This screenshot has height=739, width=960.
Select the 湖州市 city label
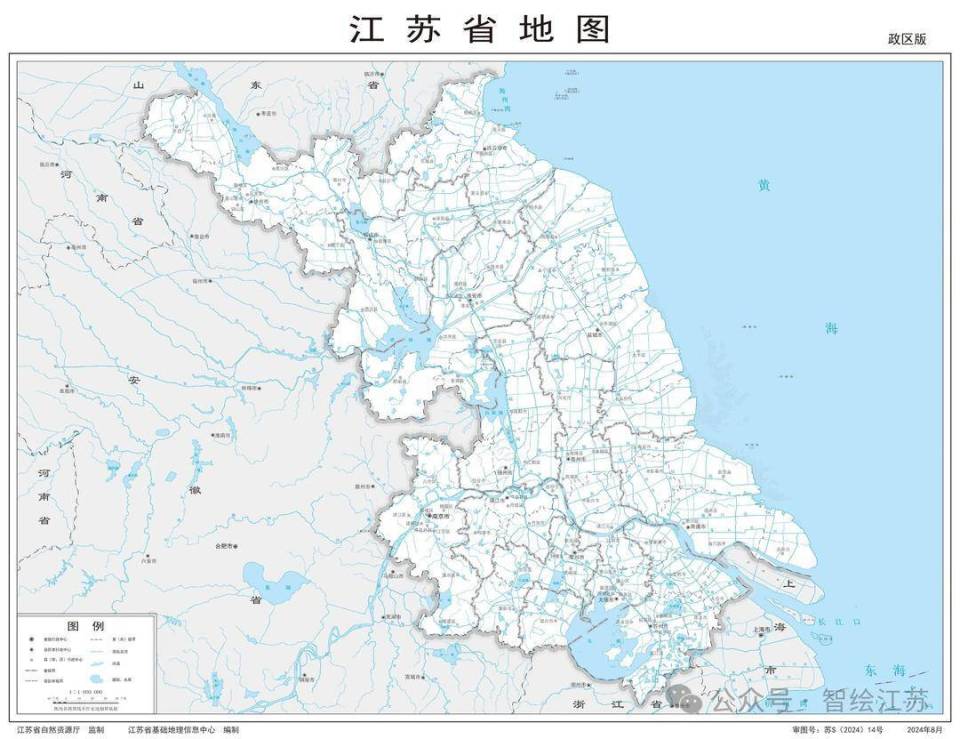click(579, 684)
